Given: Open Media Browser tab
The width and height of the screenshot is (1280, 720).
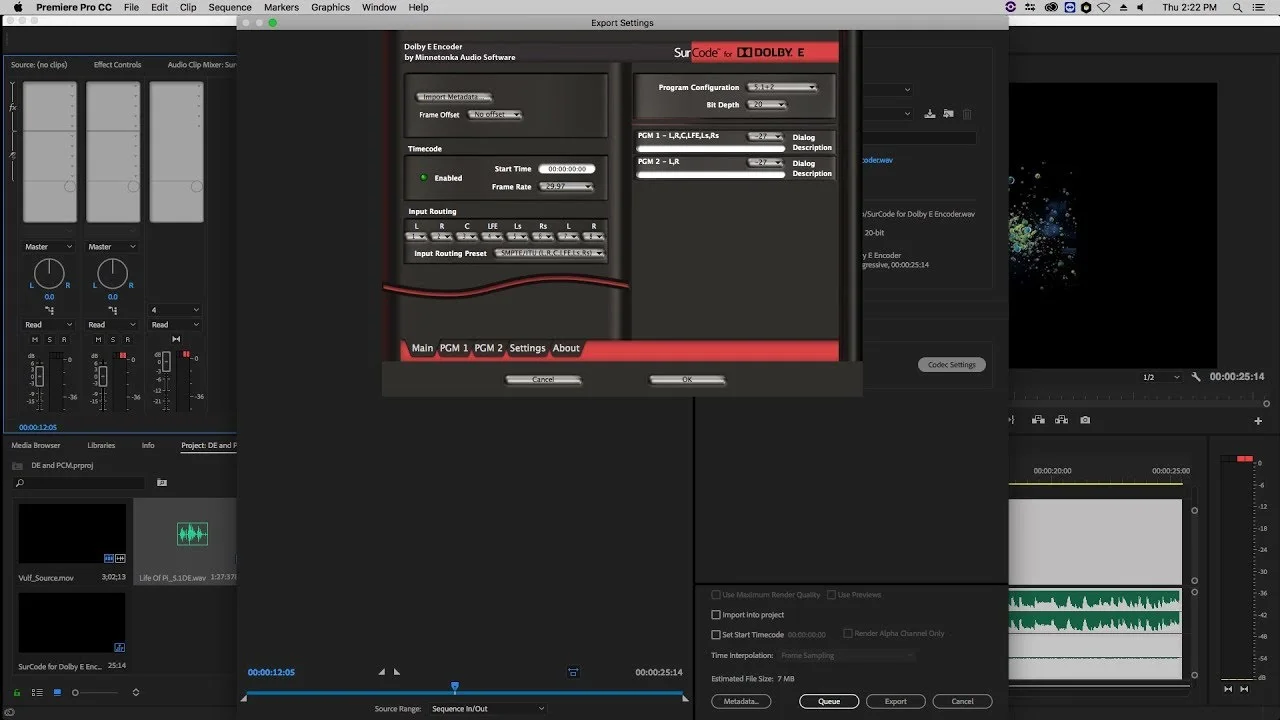Looking at the screenshot, I should (36, 445).
